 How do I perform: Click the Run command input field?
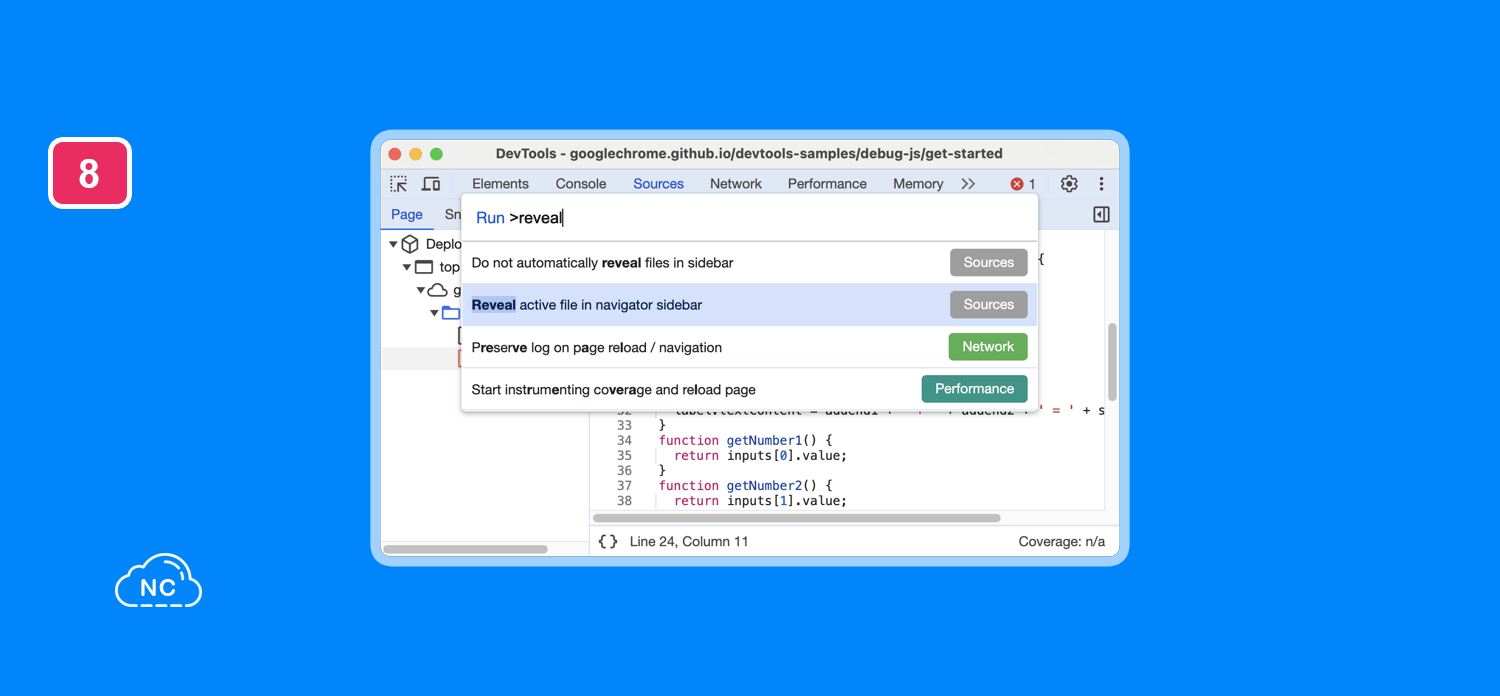(749, 218)
